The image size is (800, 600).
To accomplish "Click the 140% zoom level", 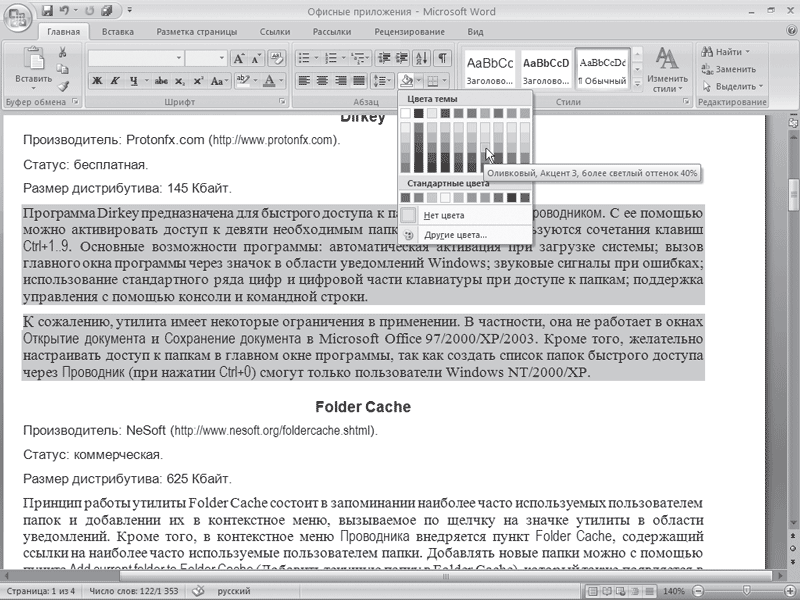I will [674, 591].
